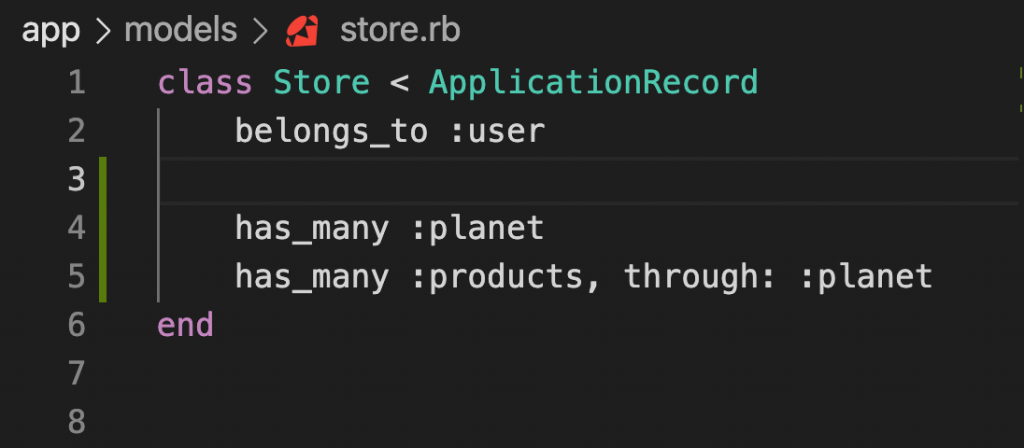Screen dimensions: 1024x448
Task: Click the ApplicationRecord class name
Action: [x=593, y=84]
